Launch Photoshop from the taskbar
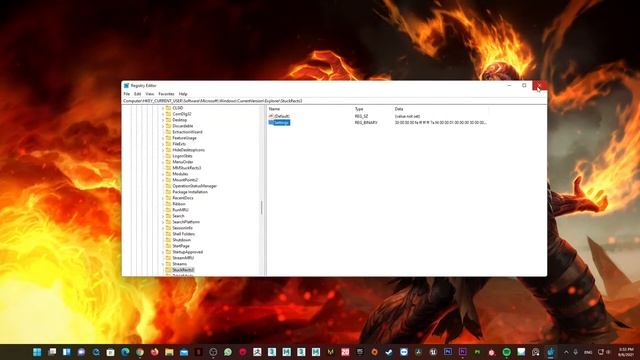The height and width of the screenshot is (360, 640). pyautogui.click(x=448, y=352)
